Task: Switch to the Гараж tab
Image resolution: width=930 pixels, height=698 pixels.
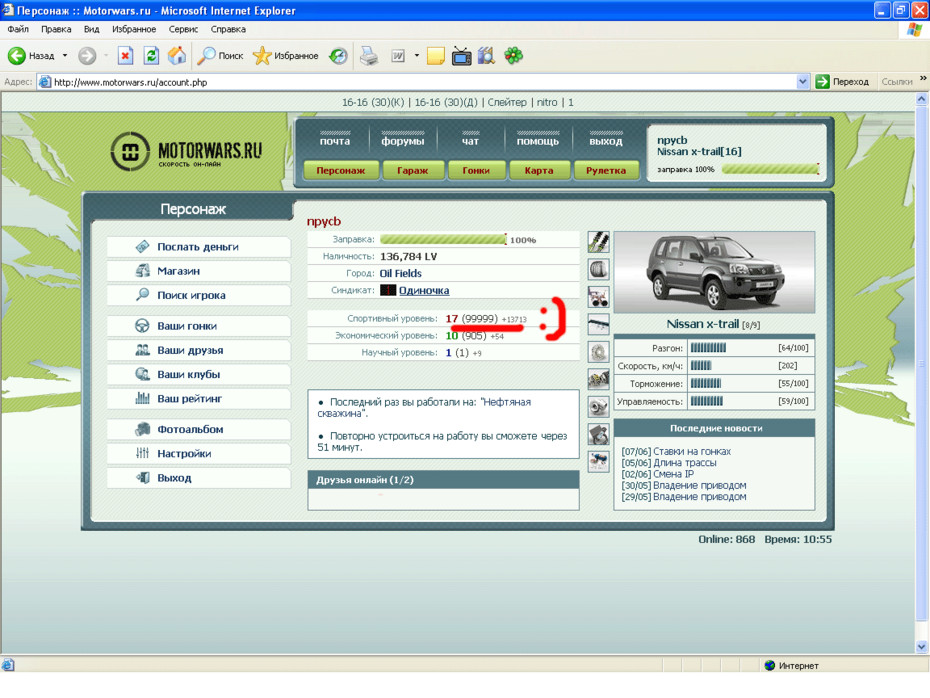Action: point(413,170)
